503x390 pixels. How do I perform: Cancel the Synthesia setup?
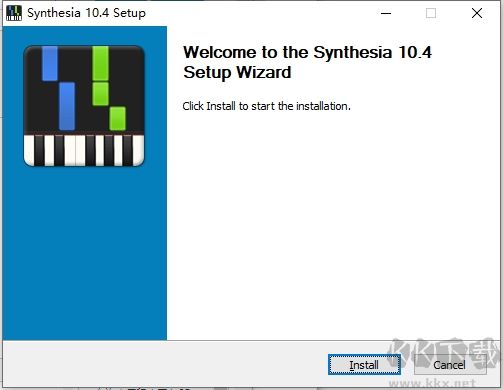[450, 365]
